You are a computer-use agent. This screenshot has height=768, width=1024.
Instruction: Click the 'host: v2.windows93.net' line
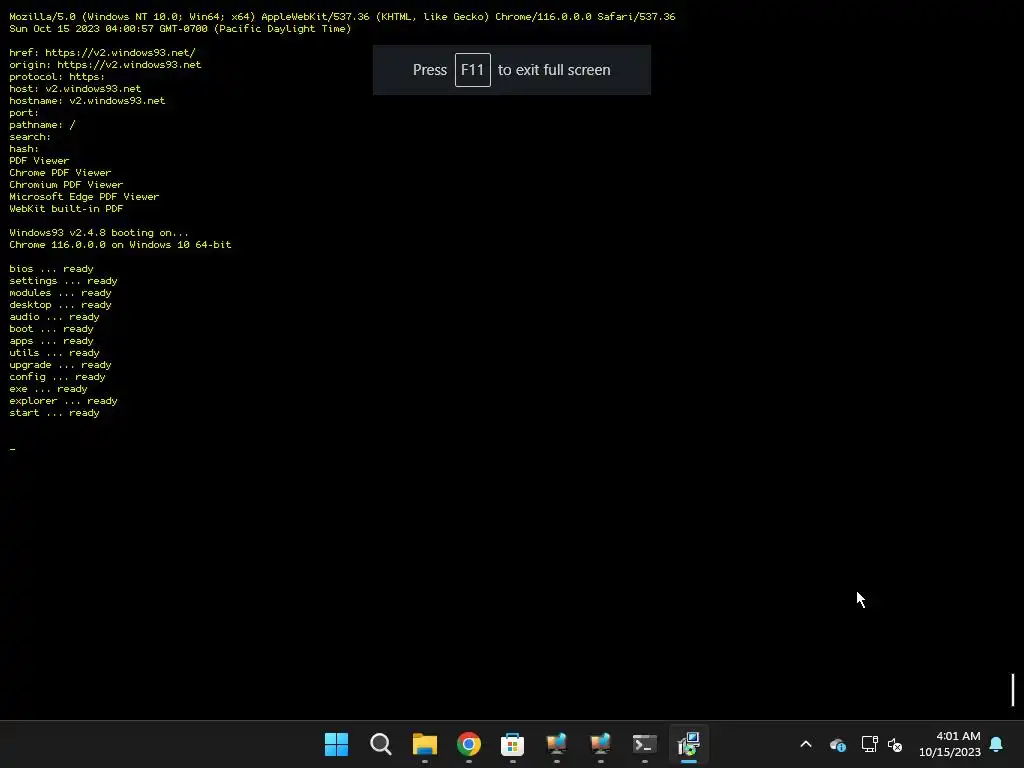(x=75, y=89)
